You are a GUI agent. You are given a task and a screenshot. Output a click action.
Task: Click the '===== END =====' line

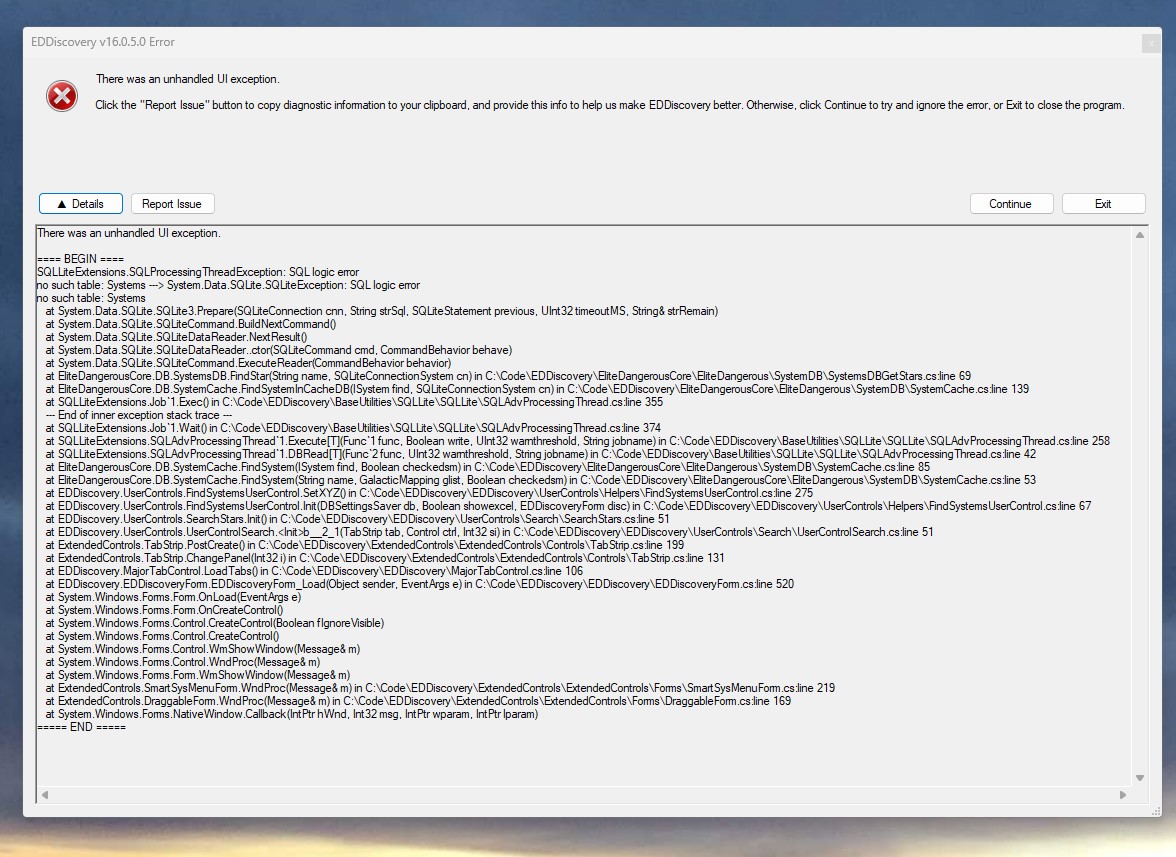click(x=82, y=727)
